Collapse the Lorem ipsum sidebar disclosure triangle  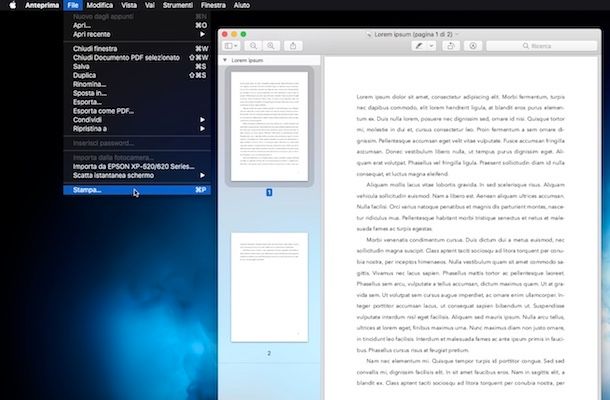coord(224,60)
